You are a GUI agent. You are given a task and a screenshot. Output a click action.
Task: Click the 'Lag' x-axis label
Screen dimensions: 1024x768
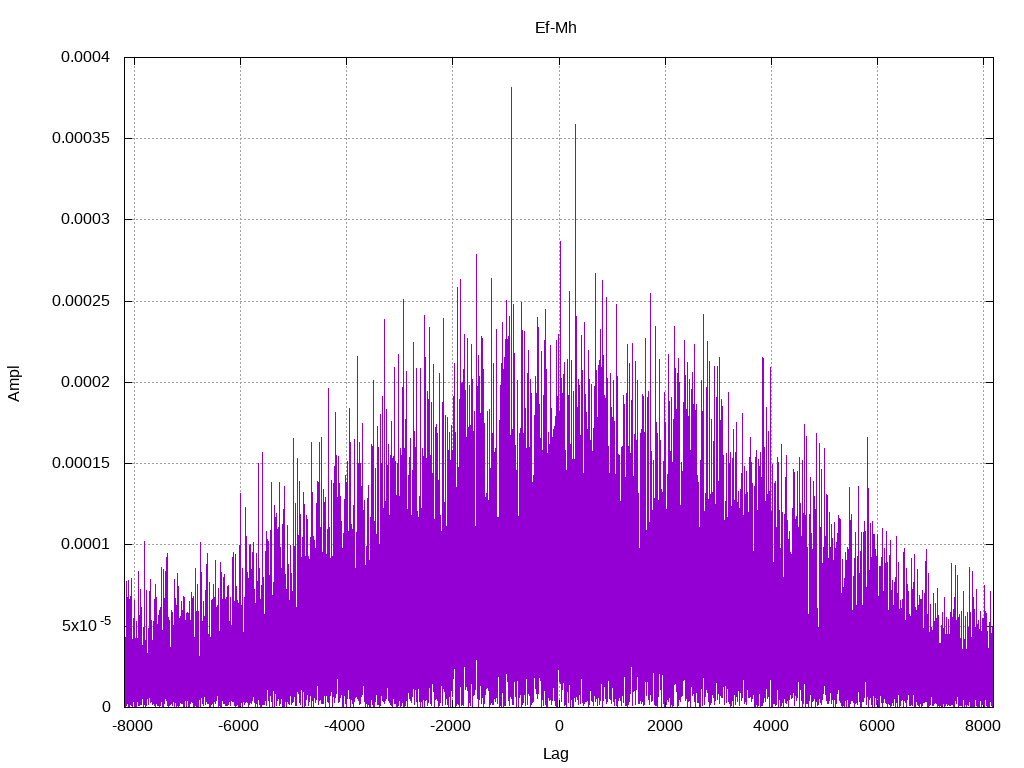pos(556,754)
